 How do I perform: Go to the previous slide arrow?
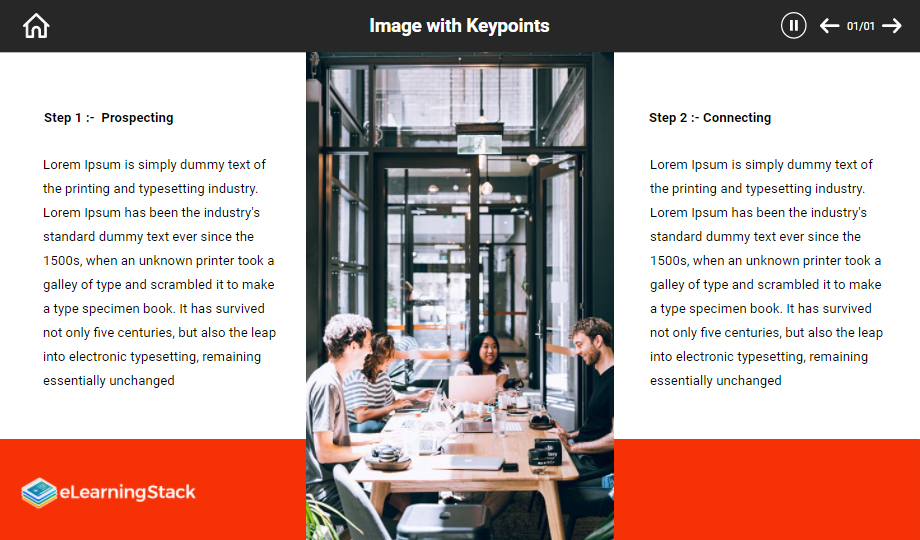829,26
